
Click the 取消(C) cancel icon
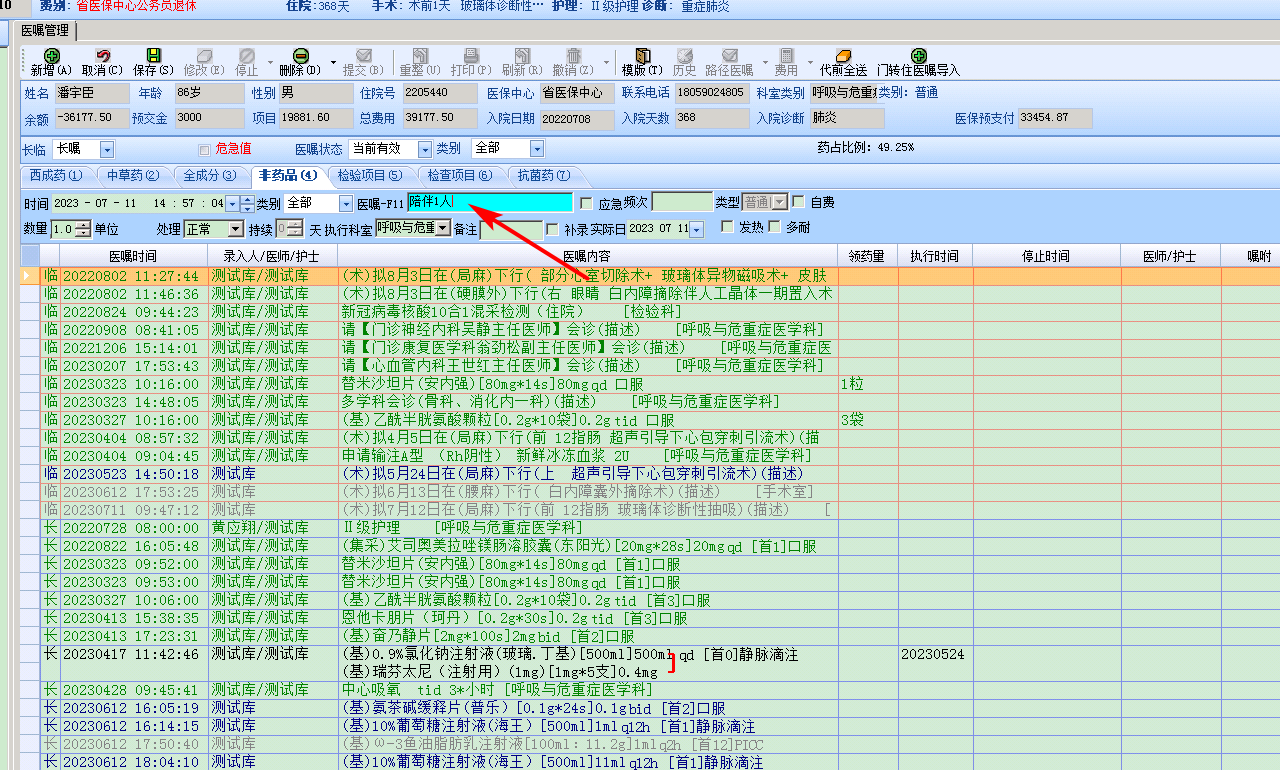(102, 56)
